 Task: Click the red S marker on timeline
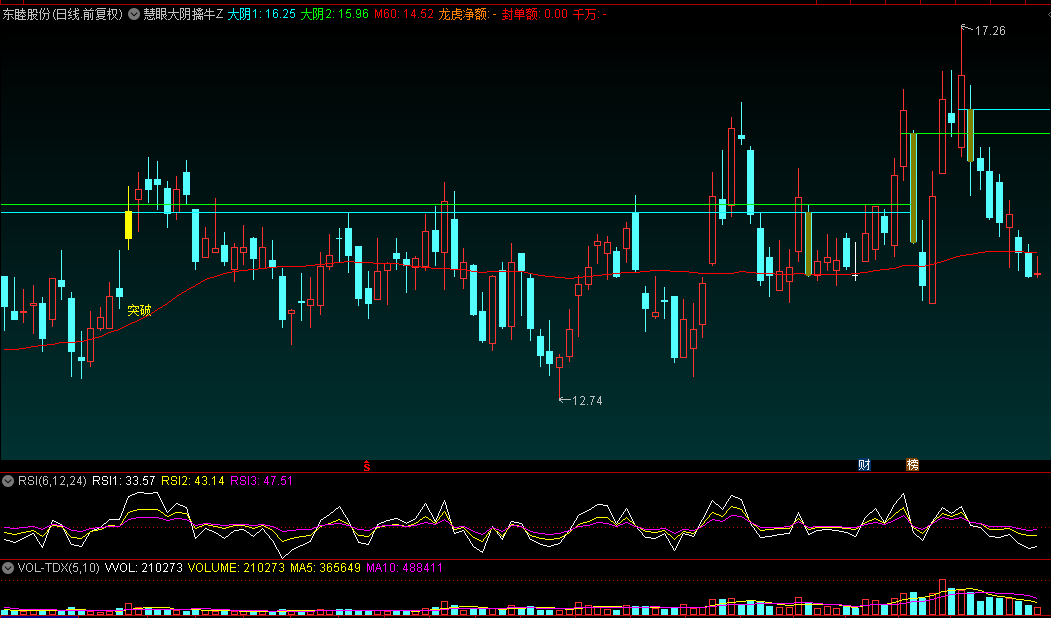[x=367, y=466]
